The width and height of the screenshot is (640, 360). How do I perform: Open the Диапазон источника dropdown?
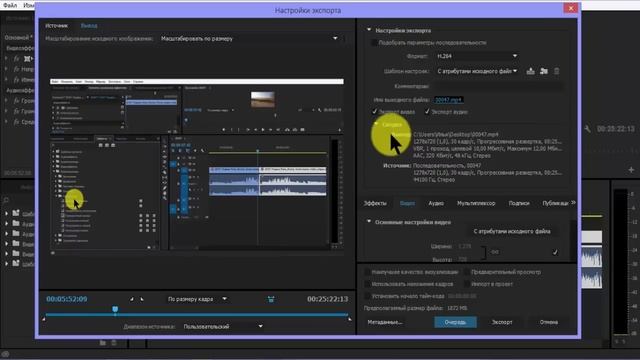223,327
